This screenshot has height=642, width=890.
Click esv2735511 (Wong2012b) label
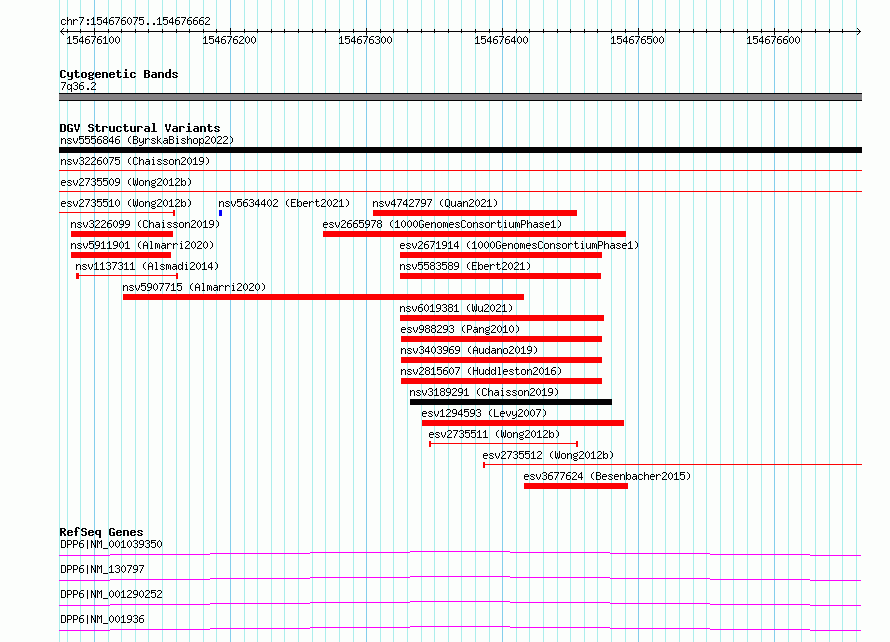[494, 434]
